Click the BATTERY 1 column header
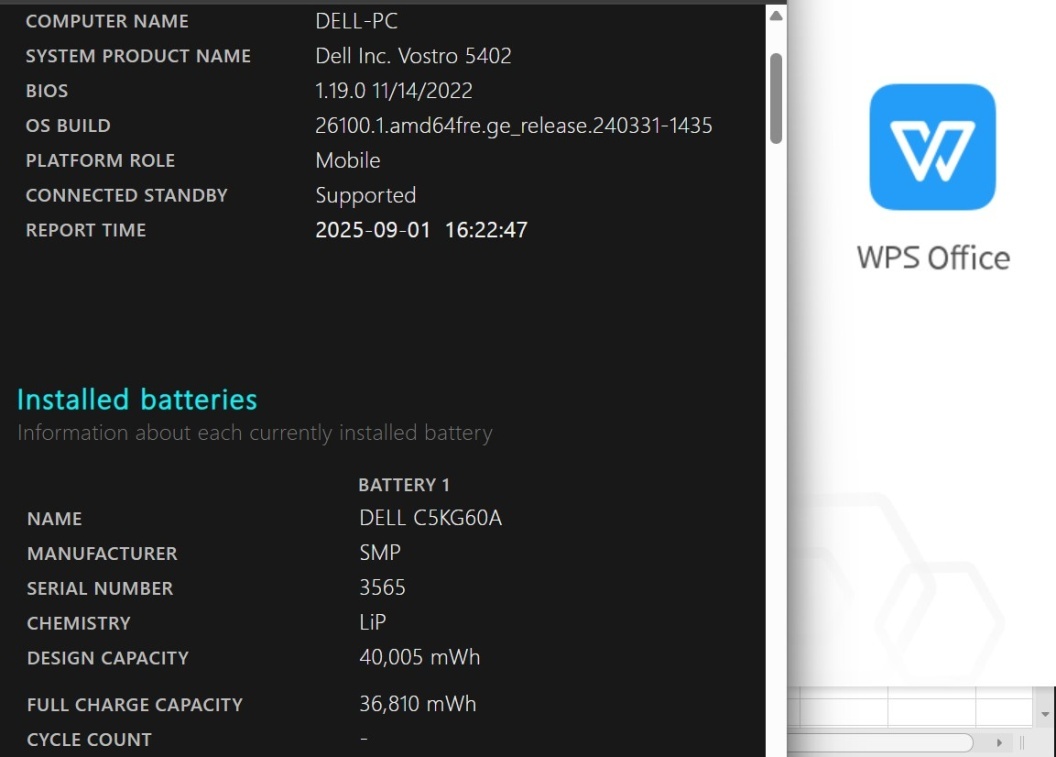Image resolution: width=1056 pixels, height=757 pixels. (404, 485)
